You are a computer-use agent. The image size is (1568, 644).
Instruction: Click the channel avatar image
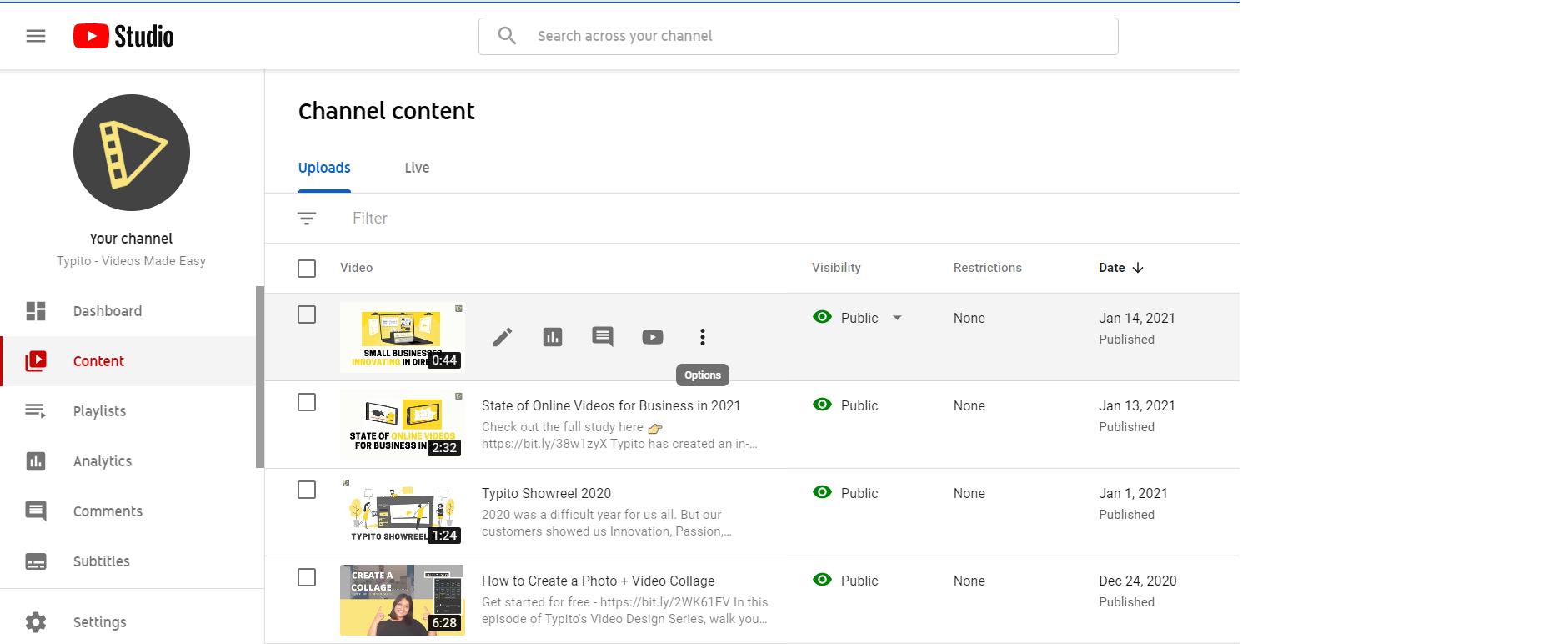[x=132, y=153]
